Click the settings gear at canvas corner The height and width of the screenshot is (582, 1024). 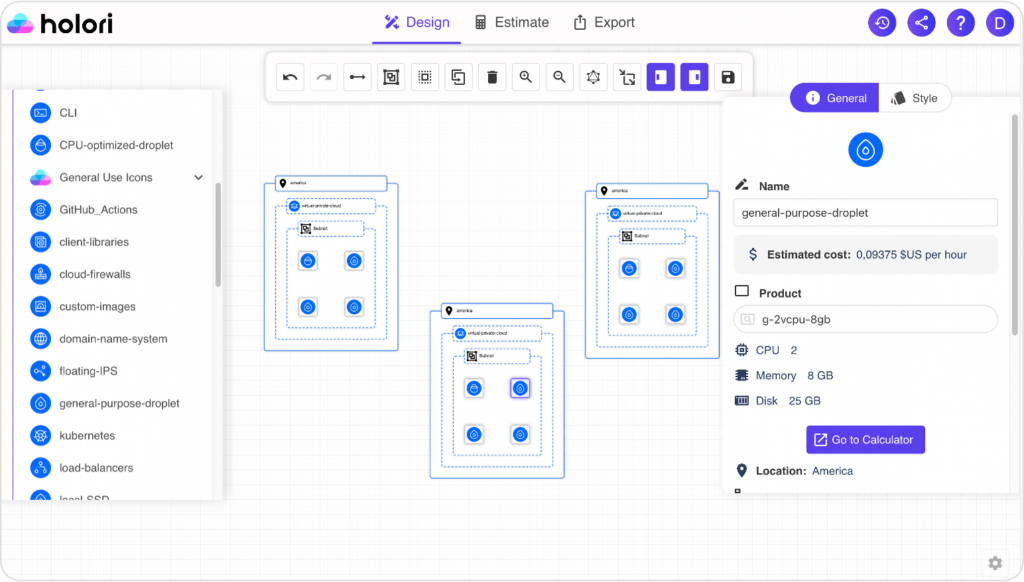coord(995,563)
